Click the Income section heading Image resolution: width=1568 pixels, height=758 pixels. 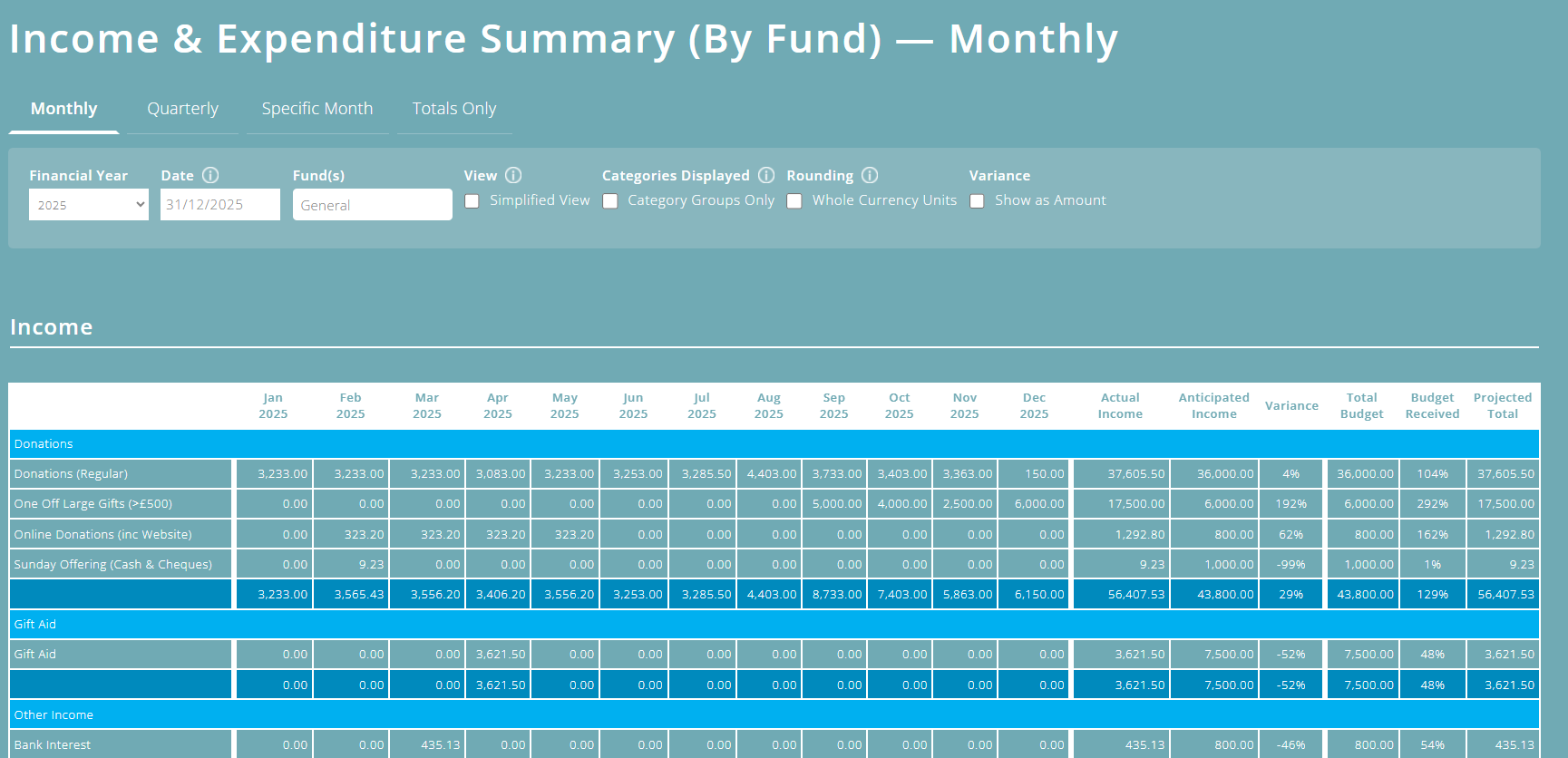click(x=52, y=327)
